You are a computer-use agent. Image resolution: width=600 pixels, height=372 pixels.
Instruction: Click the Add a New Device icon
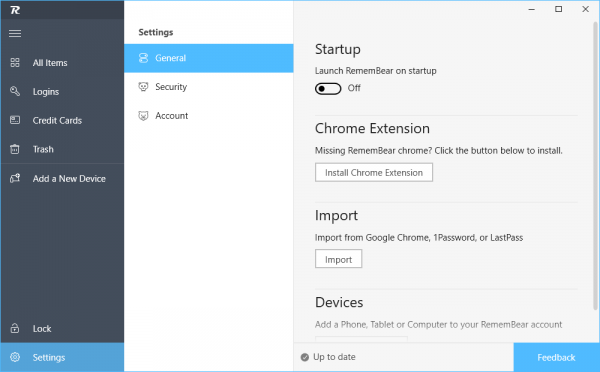click(15, 178)
